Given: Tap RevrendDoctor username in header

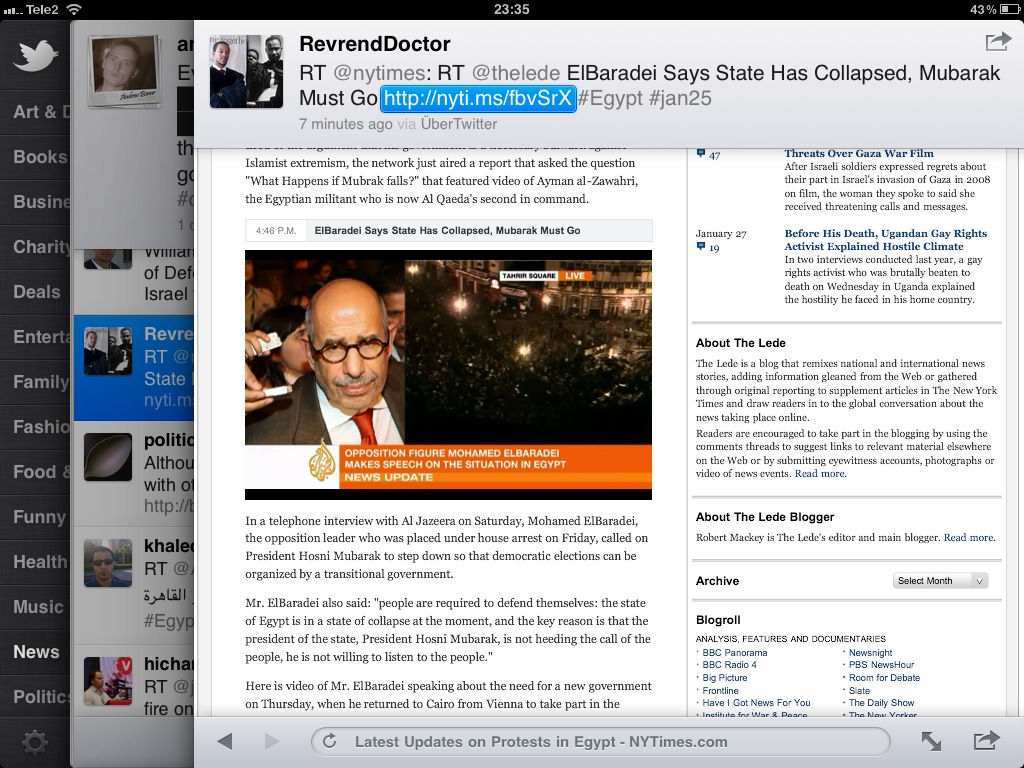Looking at the screenshot, I should point(375,44).
